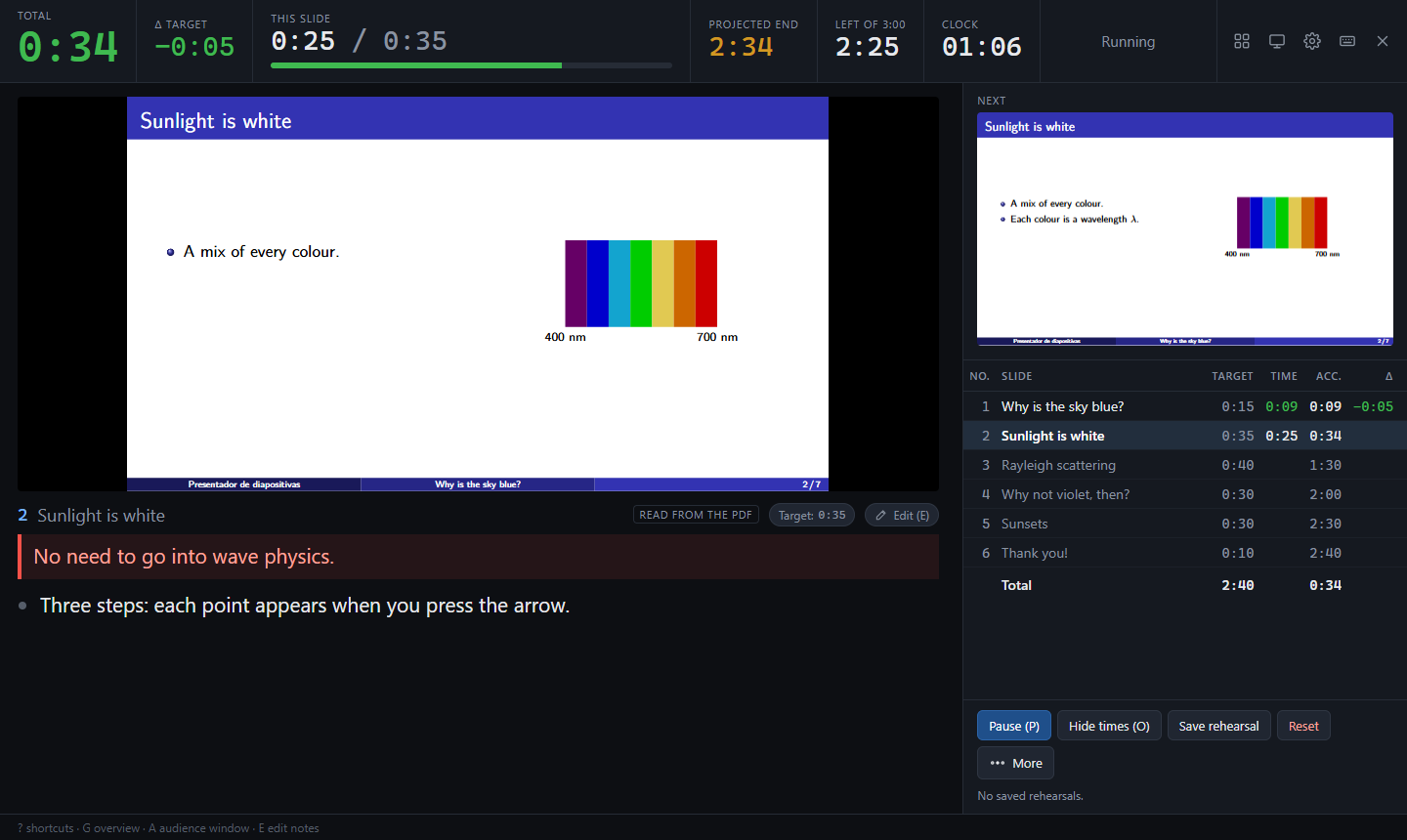This screenshot has width=1407, height=840.
Task: Click the '2 Sunlight is white' notes heading
Action: point(91,516)
